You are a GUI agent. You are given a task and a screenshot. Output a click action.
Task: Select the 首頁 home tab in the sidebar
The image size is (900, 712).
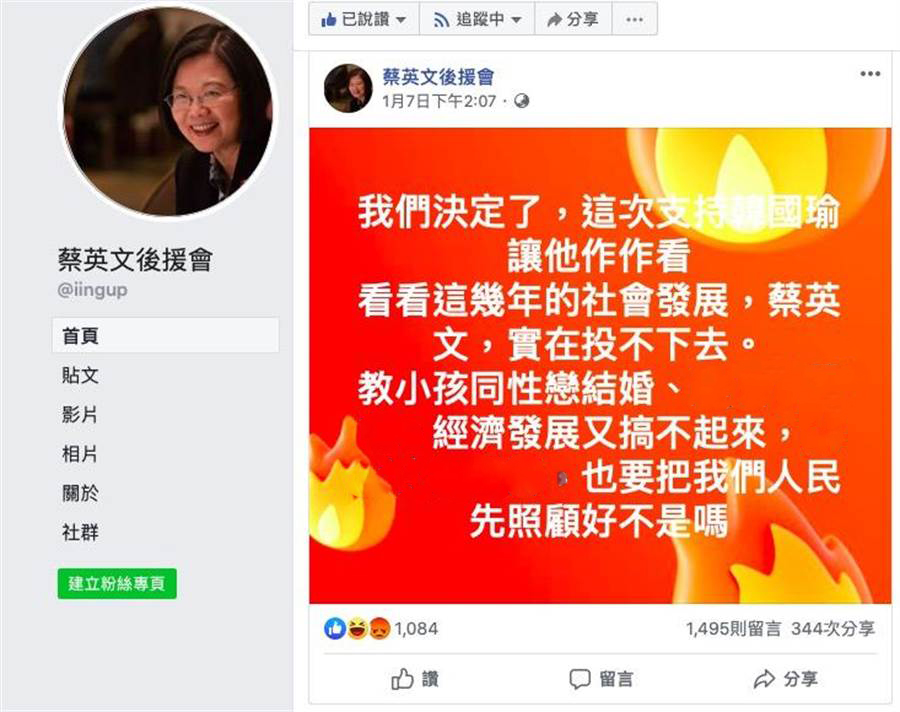[165, 335]
